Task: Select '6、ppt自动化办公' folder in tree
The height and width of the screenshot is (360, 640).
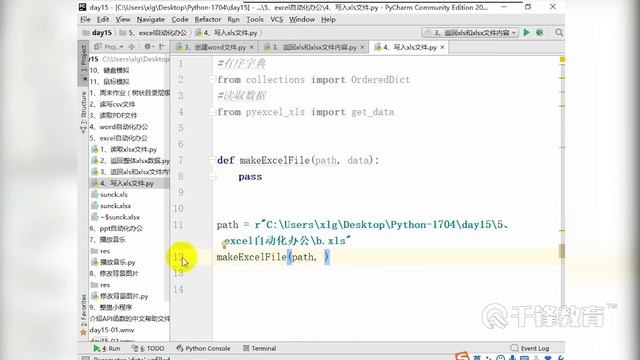Action: point(116,228)
